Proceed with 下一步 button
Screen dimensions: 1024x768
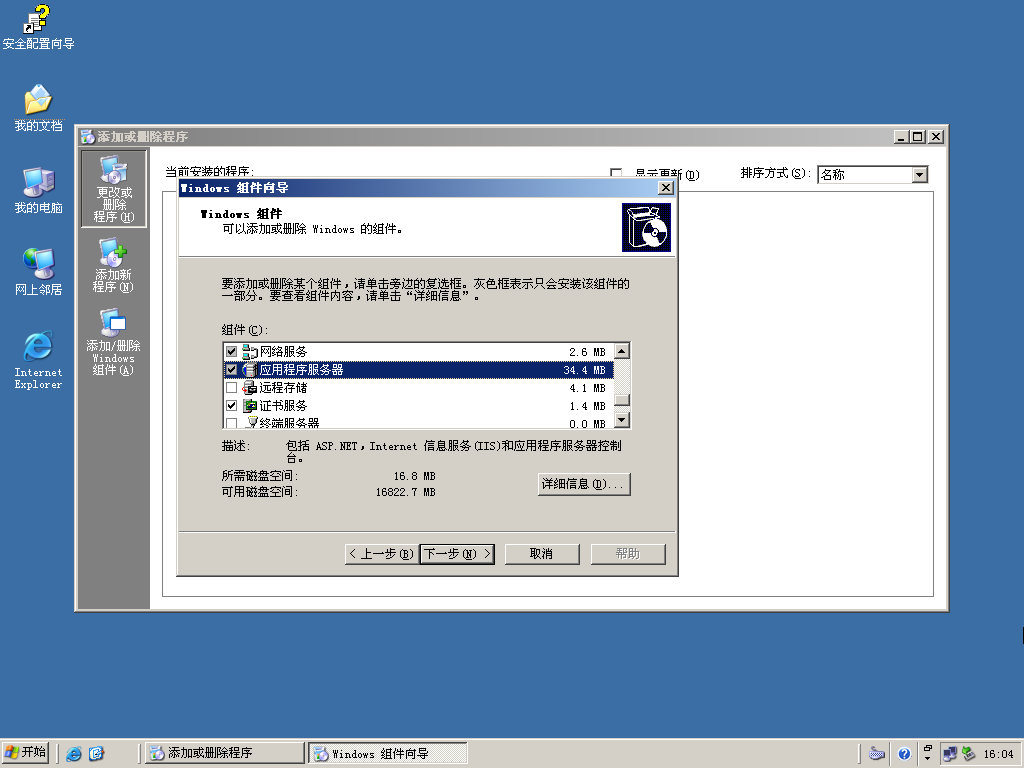pos(456,554)
